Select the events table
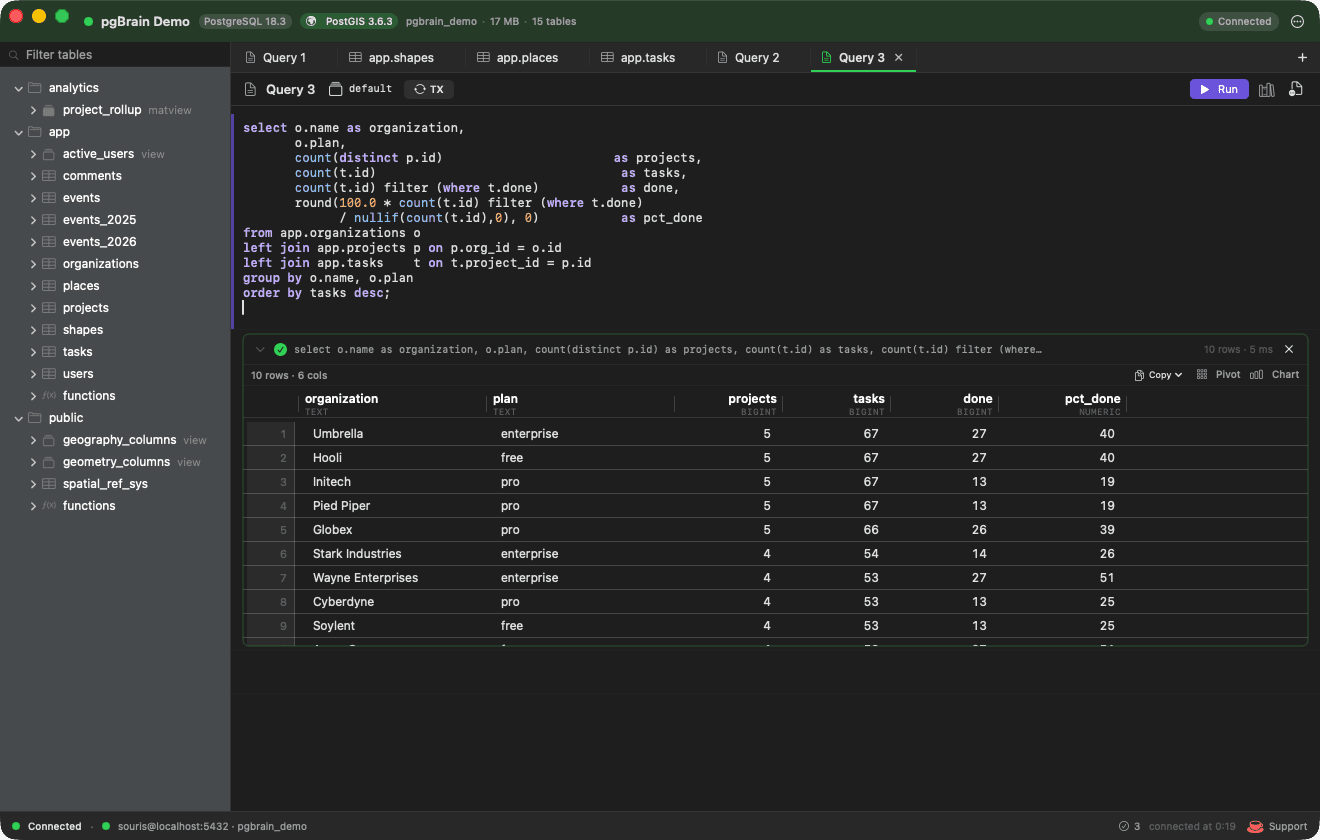This screenshot has height=840, width=1320. tap(81, 198)
